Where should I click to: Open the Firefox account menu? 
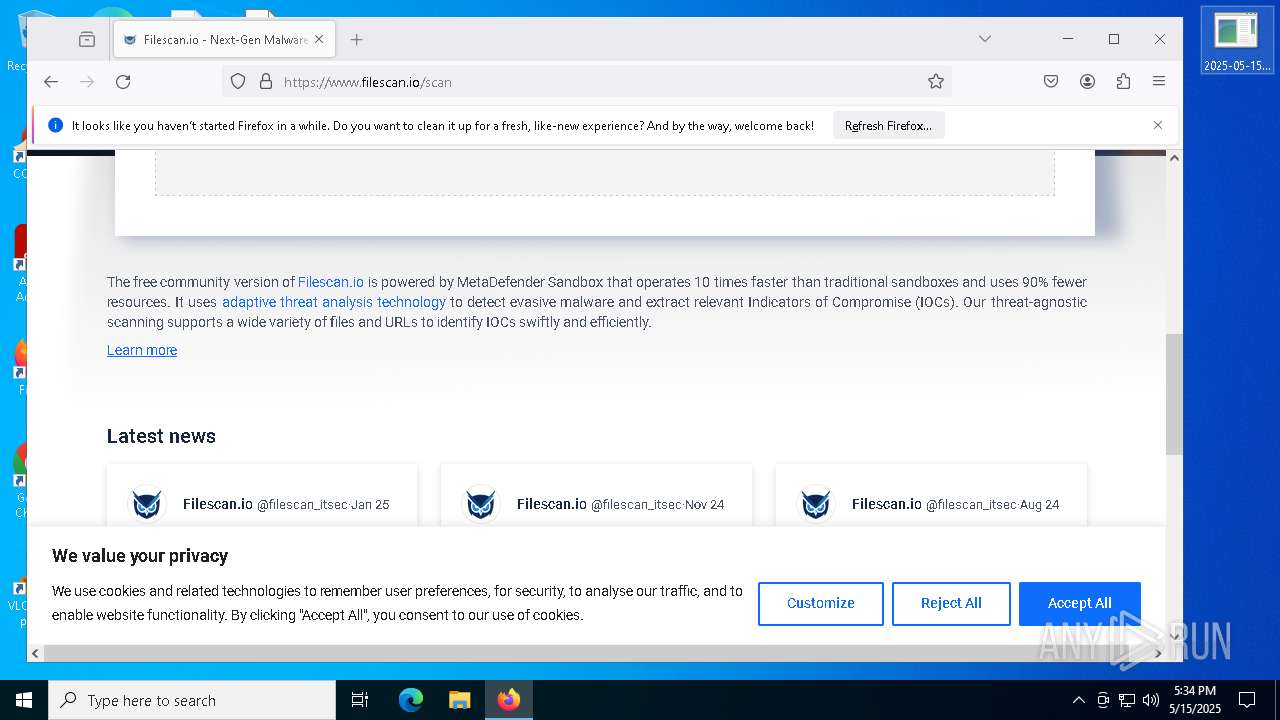pyautogui.click(x=1087, y=82)
